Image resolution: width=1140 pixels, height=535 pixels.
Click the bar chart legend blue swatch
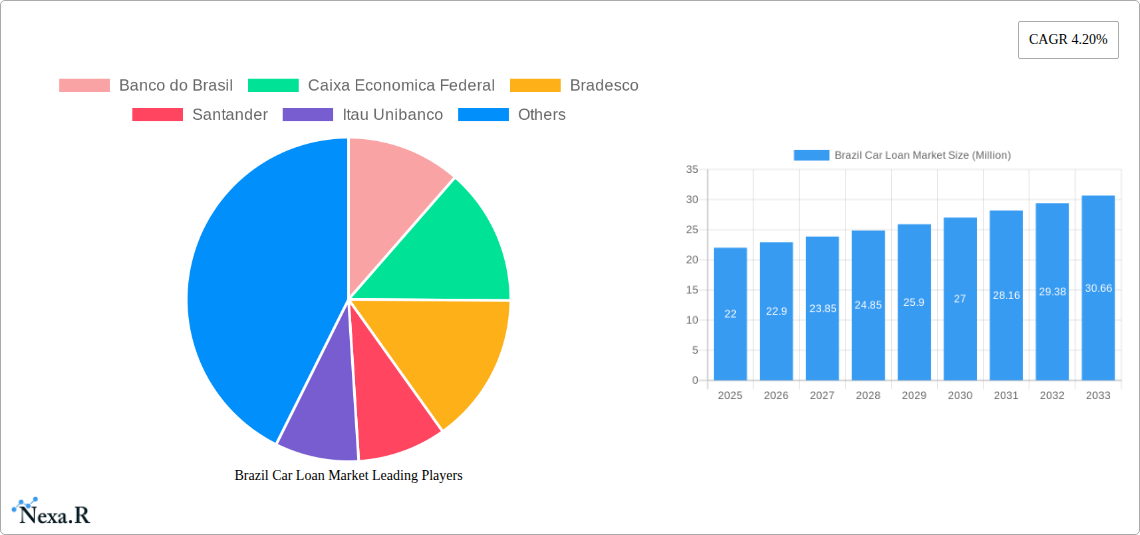point(811,156)
